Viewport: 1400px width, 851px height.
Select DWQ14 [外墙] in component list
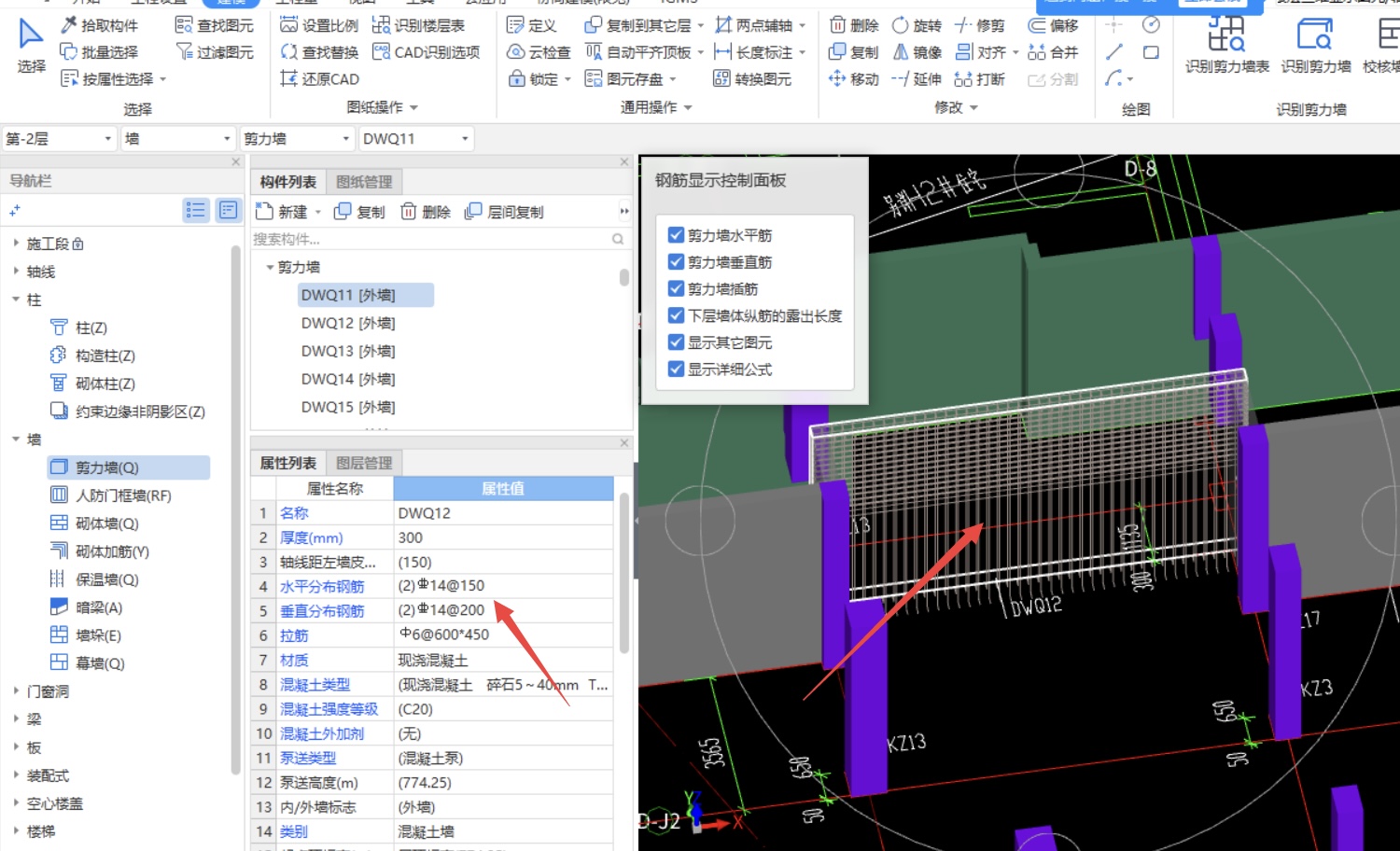tap(348, 379)
